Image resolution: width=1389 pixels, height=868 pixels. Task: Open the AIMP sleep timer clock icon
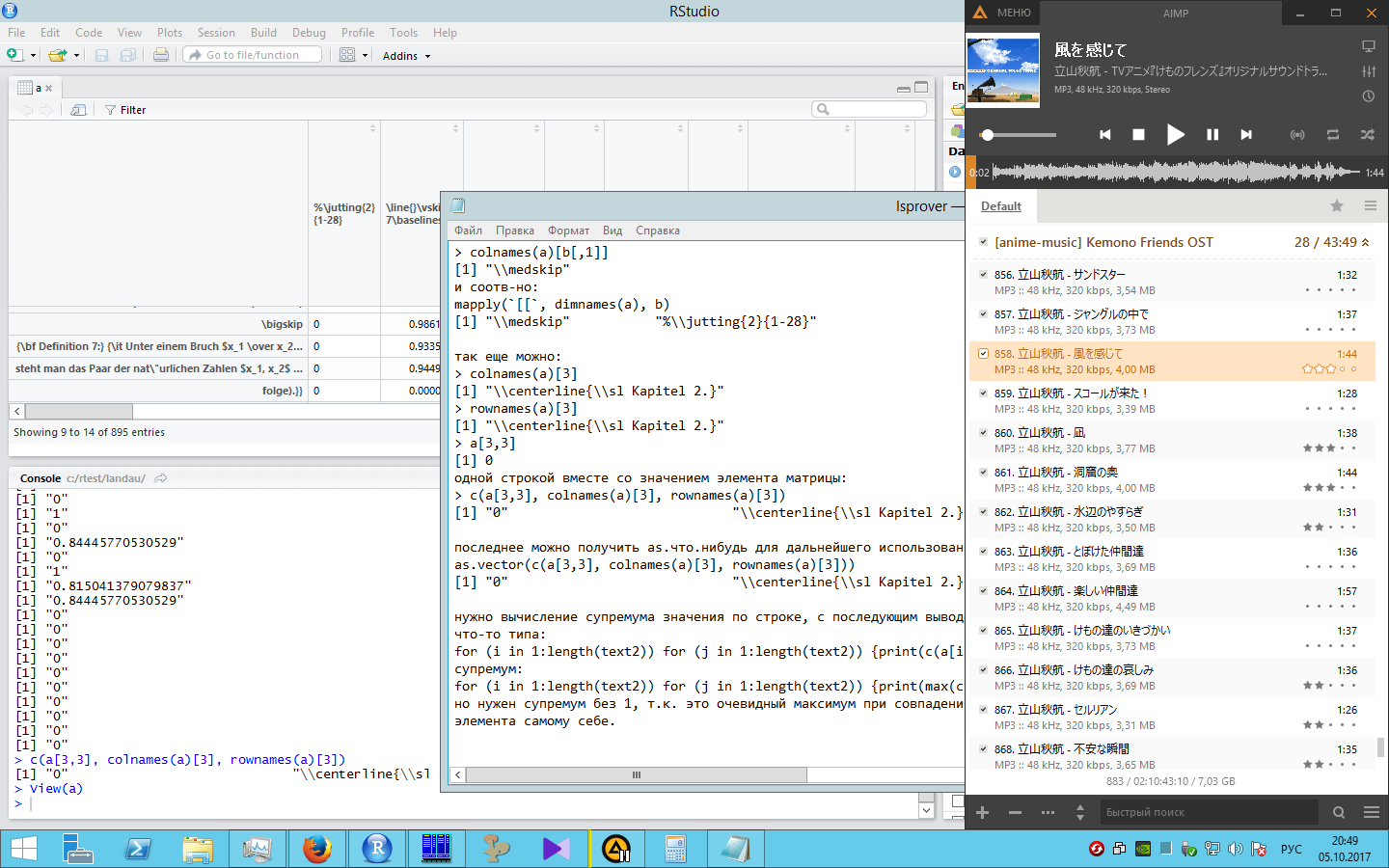1368,96
